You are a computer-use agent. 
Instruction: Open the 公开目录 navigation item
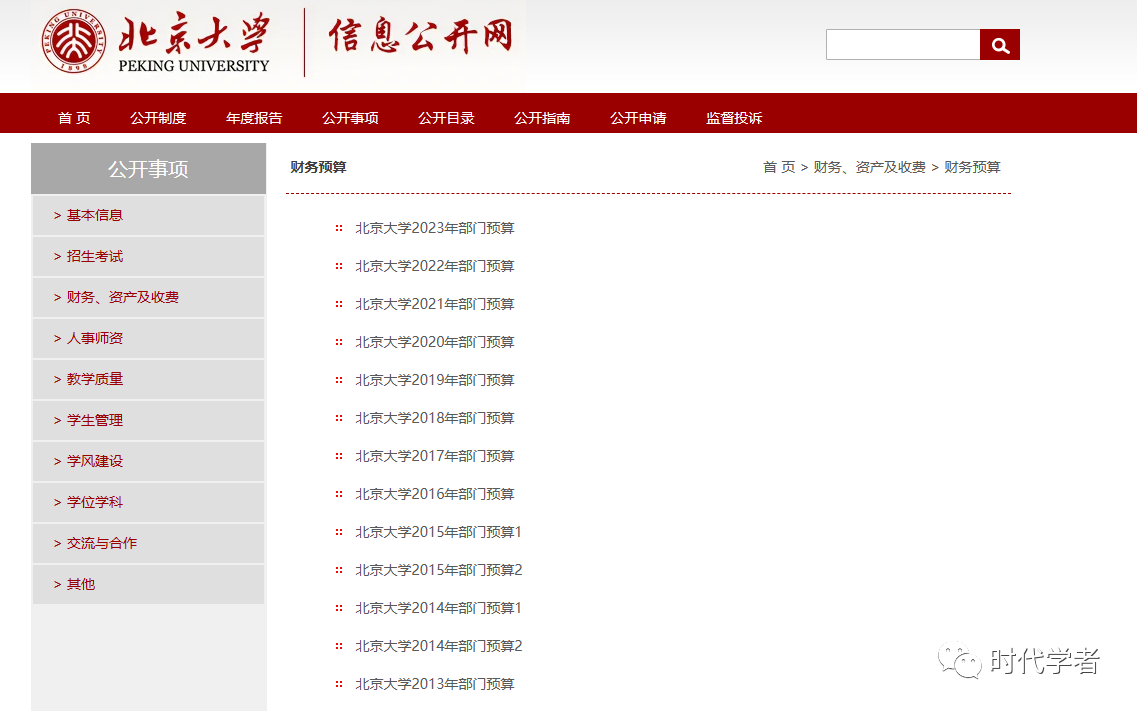pyautogui.click(x=446, y=118)
